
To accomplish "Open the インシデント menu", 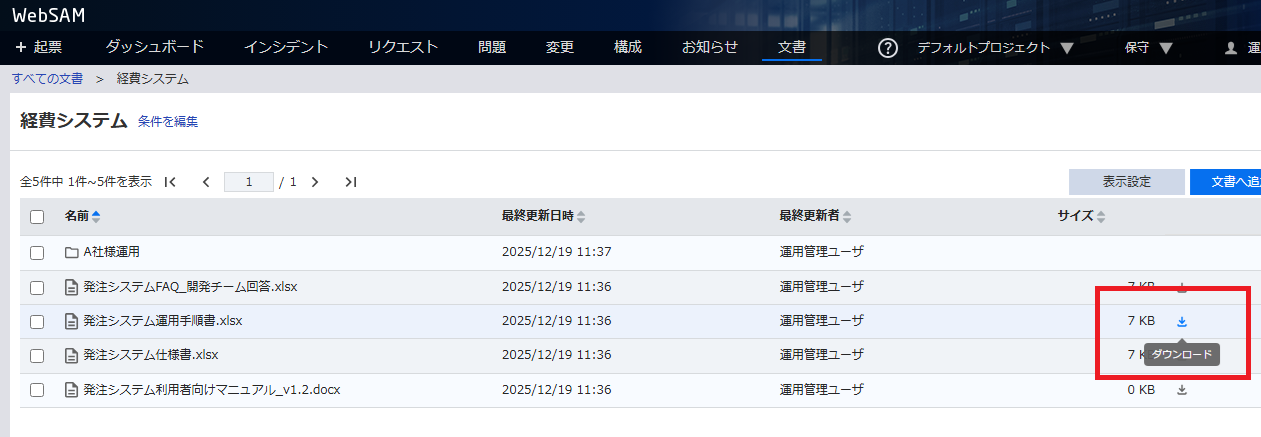I will 285,47.
